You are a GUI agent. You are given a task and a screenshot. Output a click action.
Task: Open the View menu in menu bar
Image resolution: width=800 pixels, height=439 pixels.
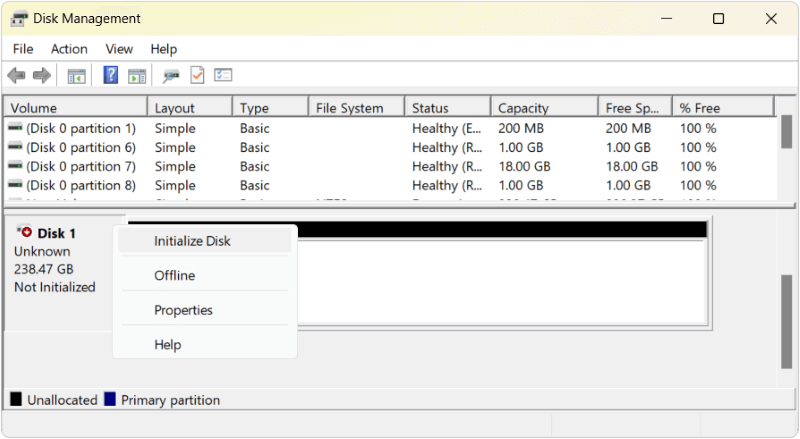tap(119, 49)
